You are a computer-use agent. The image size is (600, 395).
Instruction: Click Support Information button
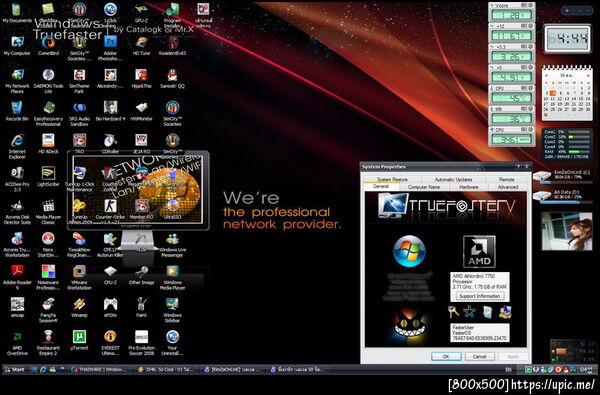pos(479,296)
